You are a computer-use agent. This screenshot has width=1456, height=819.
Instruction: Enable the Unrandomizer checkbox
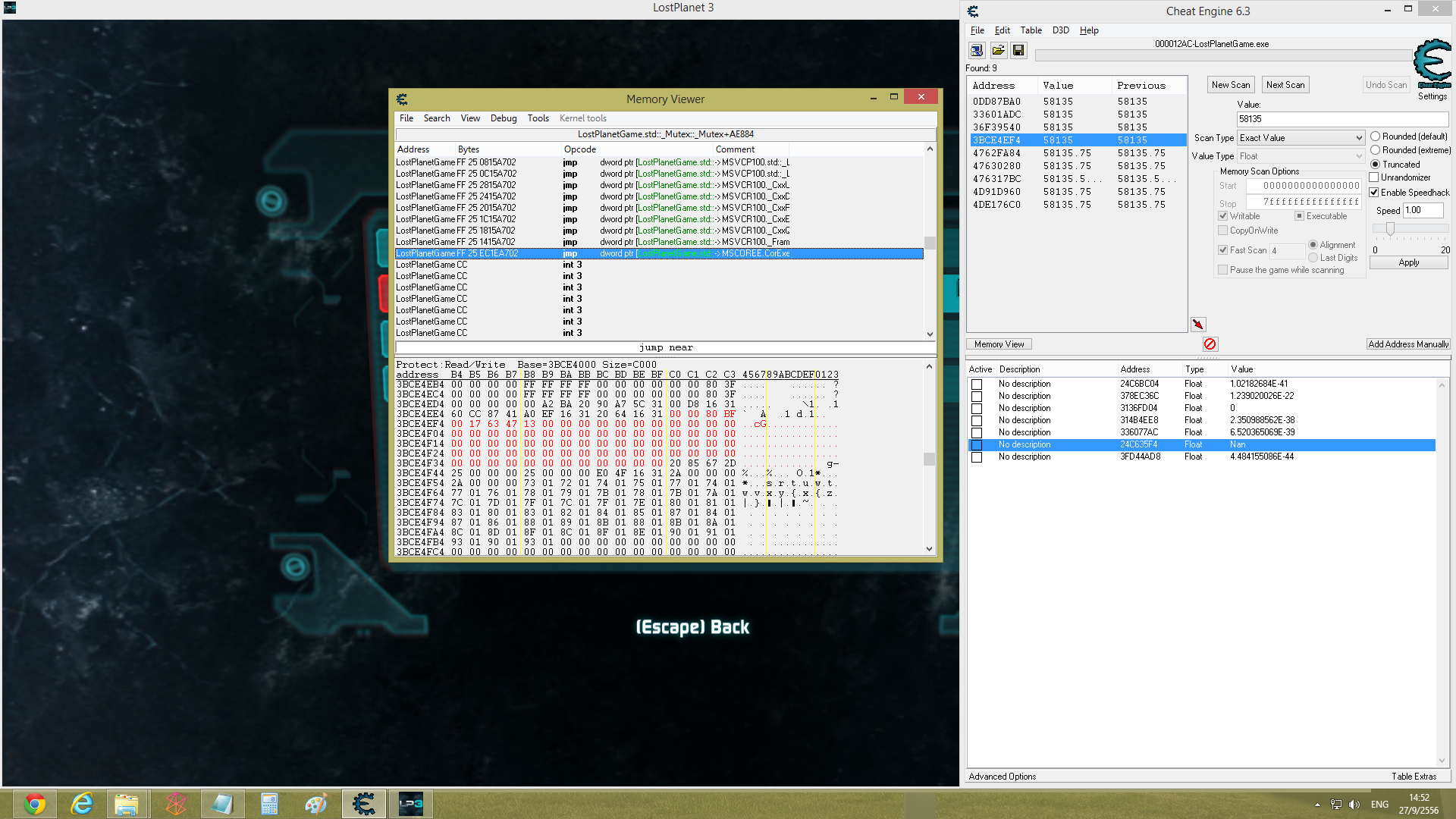1374,177
